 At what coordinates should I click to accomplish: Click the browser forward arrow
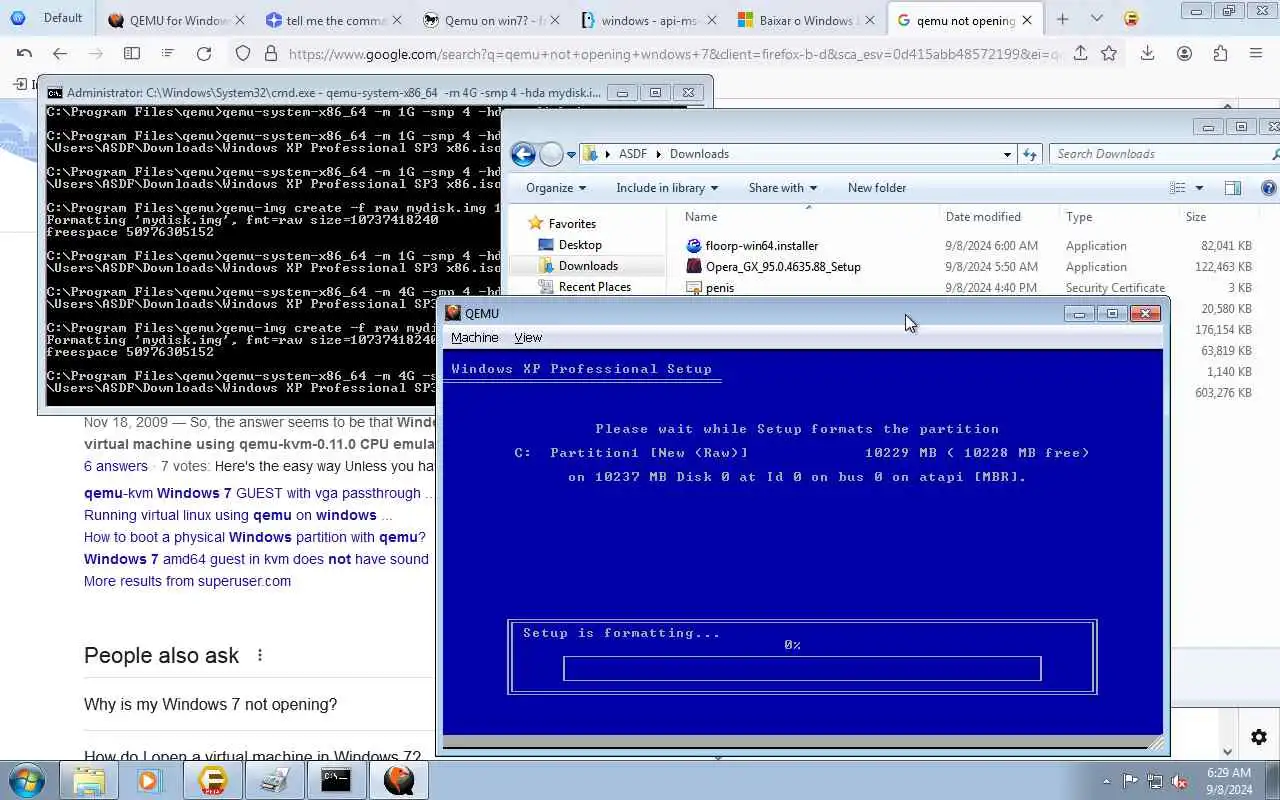(x=95, y=54)
